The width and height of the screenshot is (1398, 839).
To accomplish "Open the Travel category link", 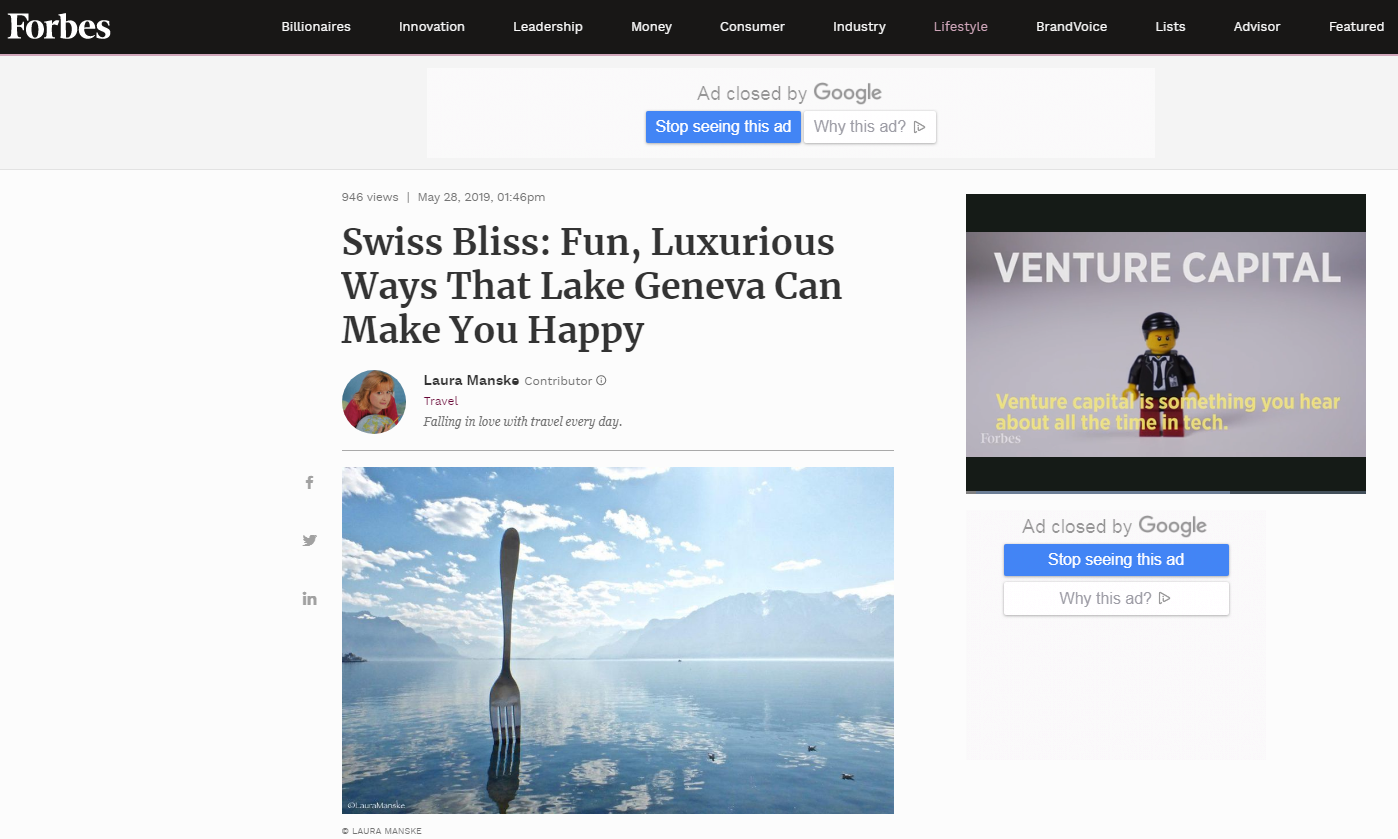I will point(441,401).
